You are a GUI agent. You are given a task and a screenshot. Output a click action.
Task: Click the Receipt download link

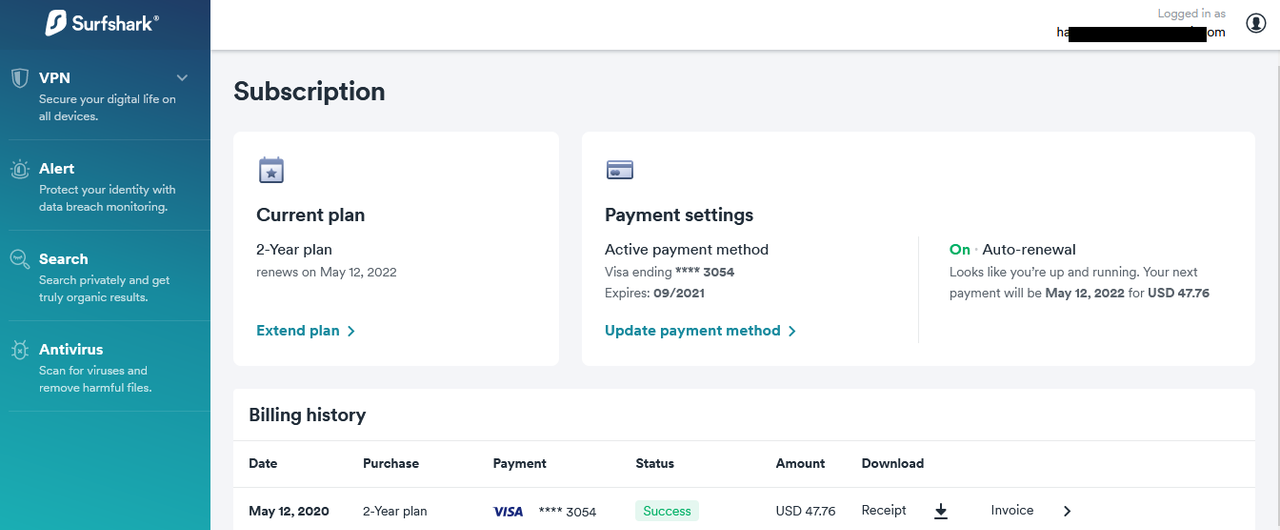pos(884,510)
